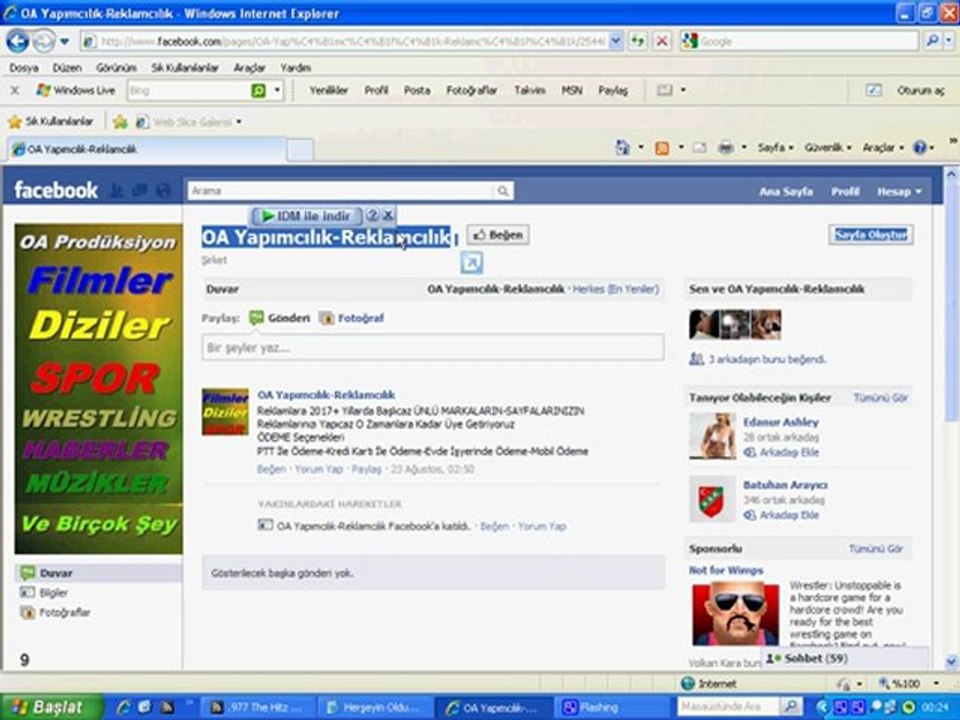This screenshot has height=720, width=960.
Task: Click the Fotoğraf share option
Action: (x=352, y=318)
